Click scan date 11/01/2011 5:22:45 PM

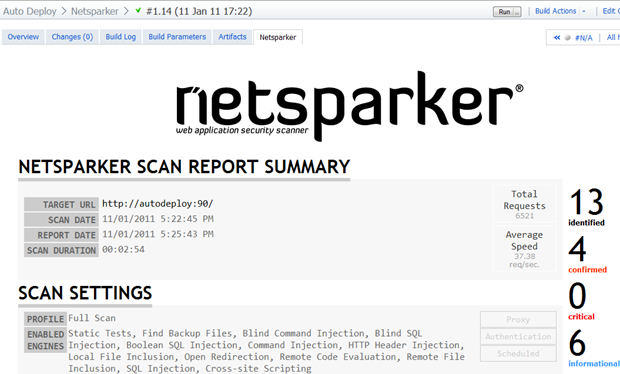tap(158, 219)
